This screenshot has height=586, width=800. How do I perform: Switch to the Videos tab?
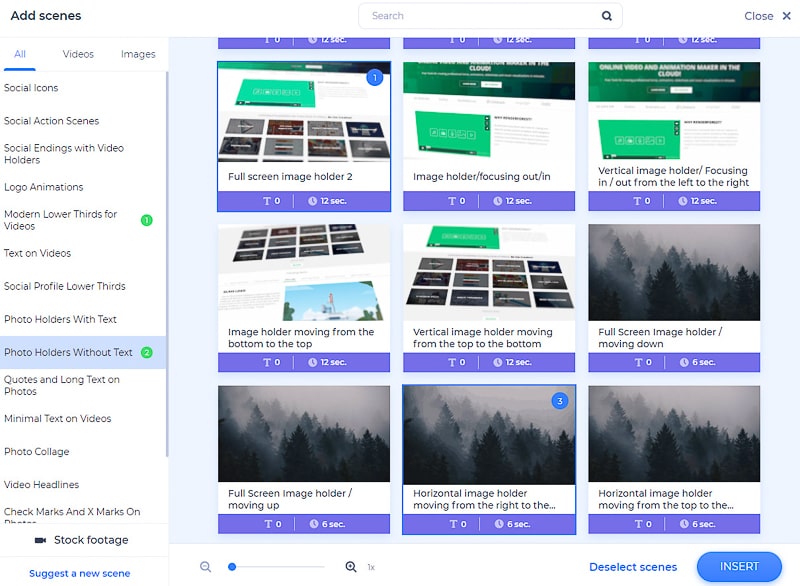click(x=78, y=54)
